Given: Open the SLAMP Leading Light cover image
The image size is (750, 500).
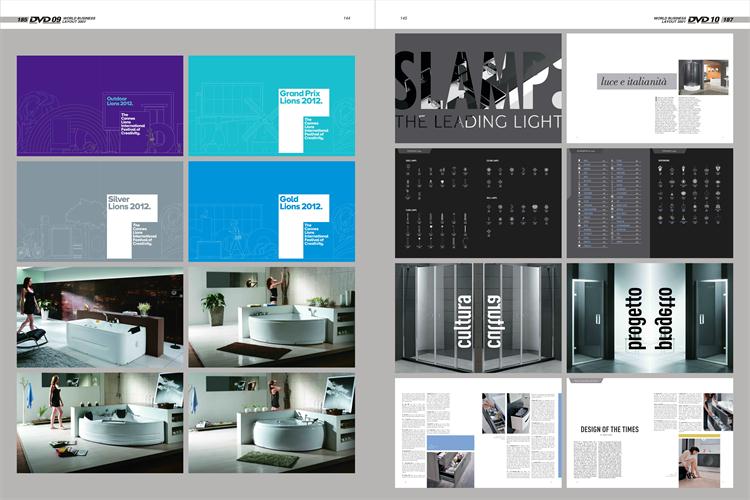Looking at the screenshot, I should (477, 88).
